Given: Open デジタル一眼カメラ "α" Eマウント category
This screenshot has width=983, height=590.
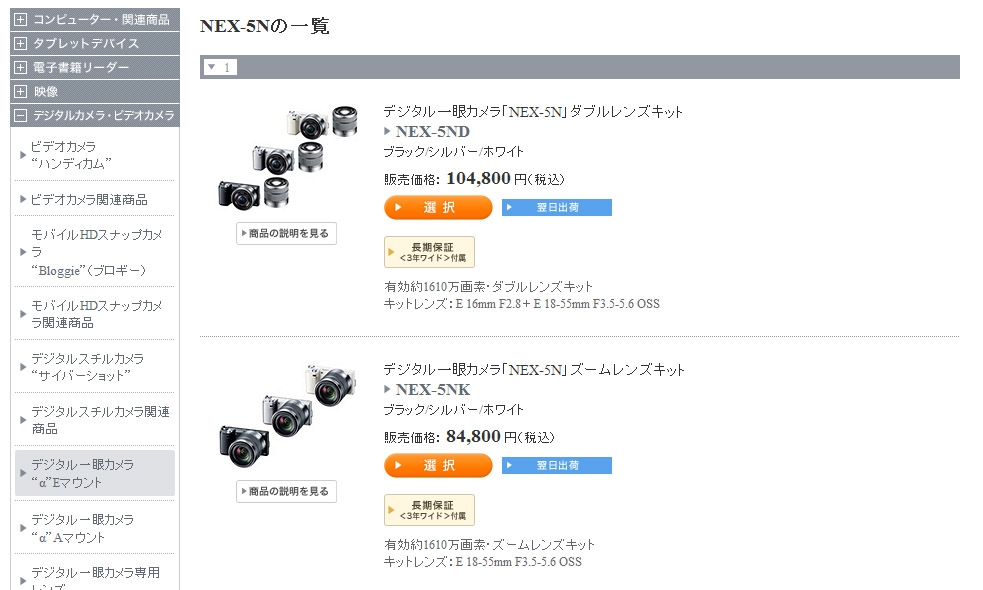Looking at the screenshot, I should 82,473.
